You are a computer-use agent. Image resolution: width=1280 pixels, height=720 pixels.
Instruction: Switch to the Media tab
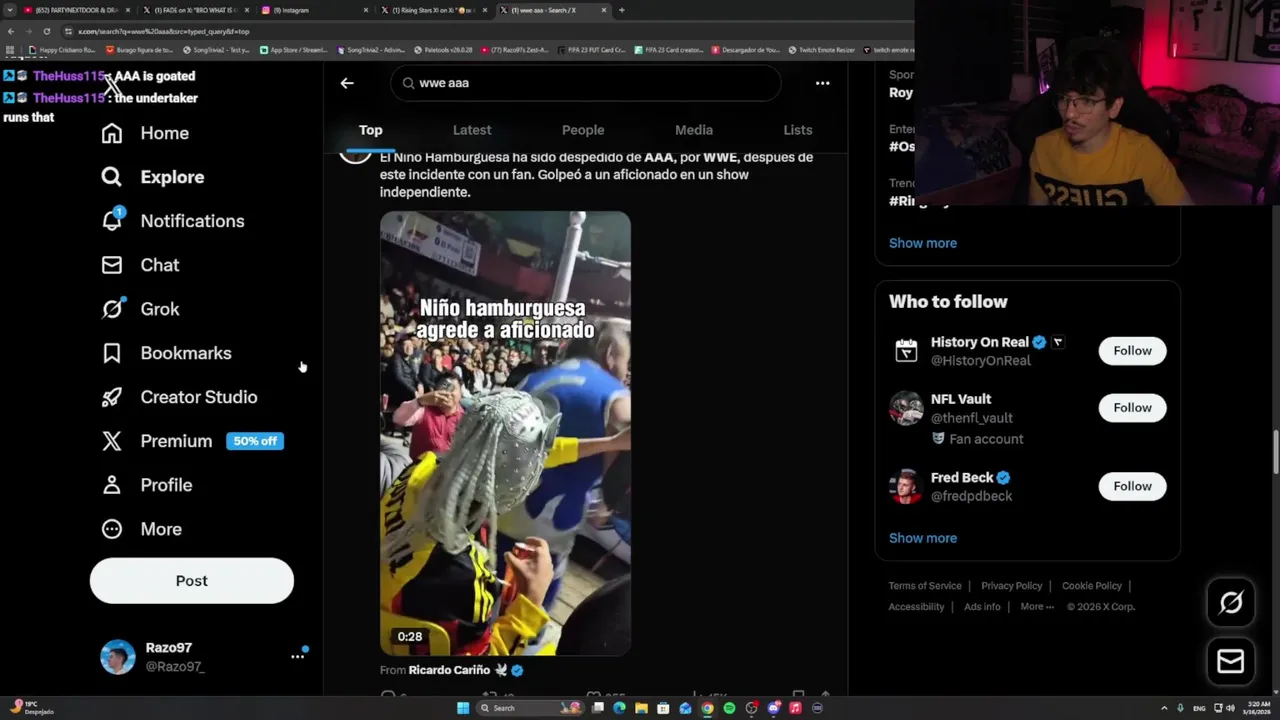694,130
